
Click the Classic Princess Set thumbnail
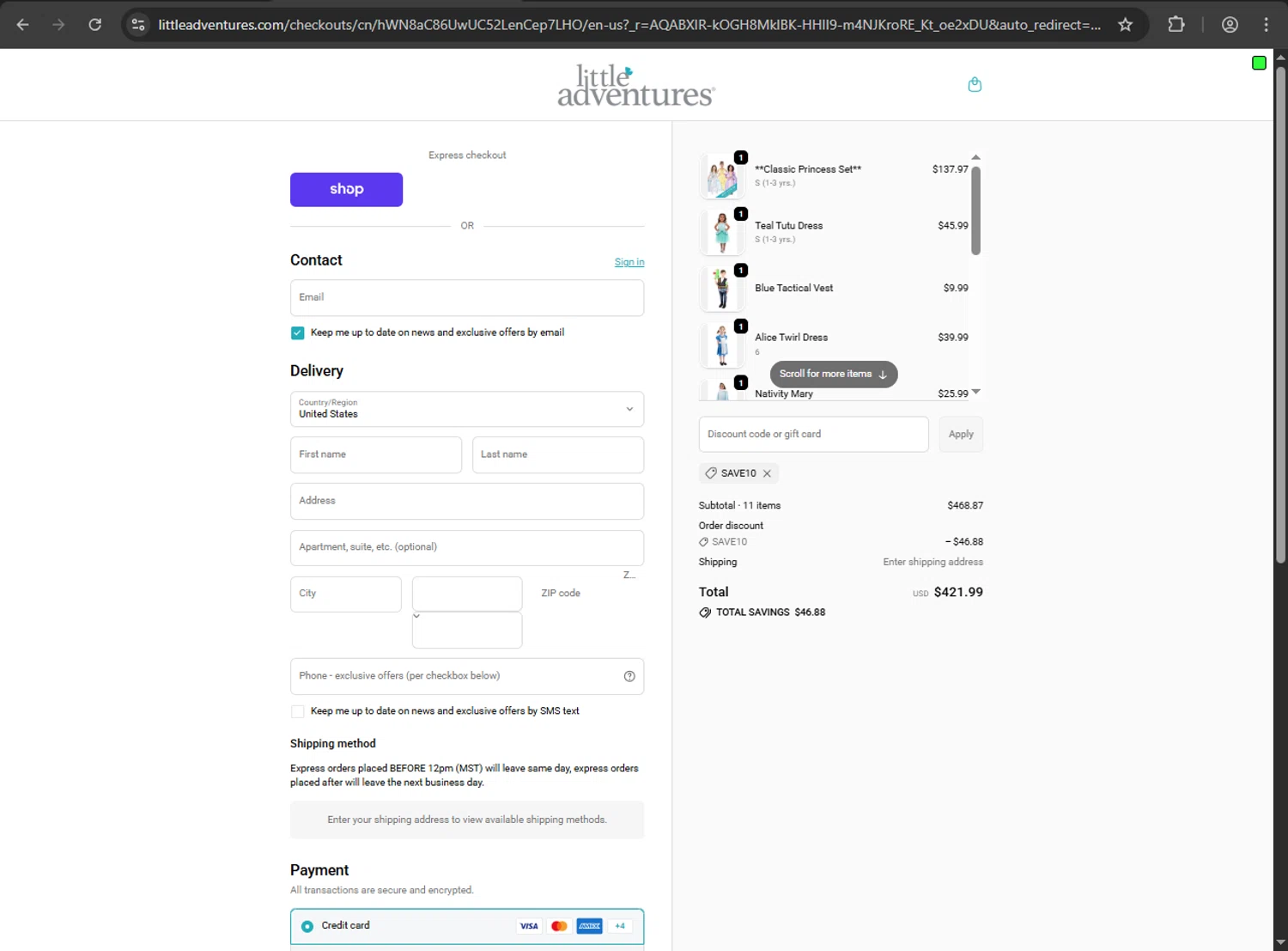click(x=722, y=176)
